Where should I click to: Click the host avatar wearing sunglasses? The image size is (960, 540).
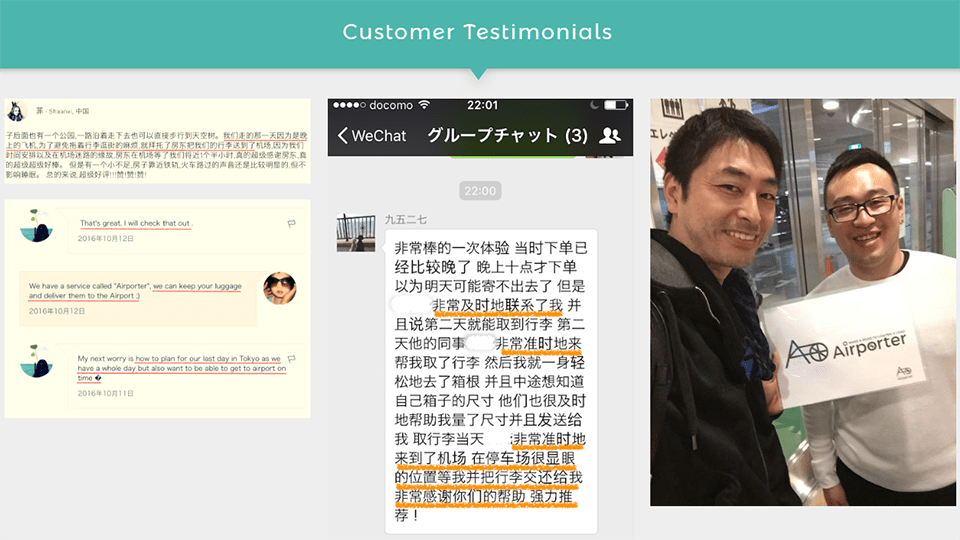(x=280, y=288)
